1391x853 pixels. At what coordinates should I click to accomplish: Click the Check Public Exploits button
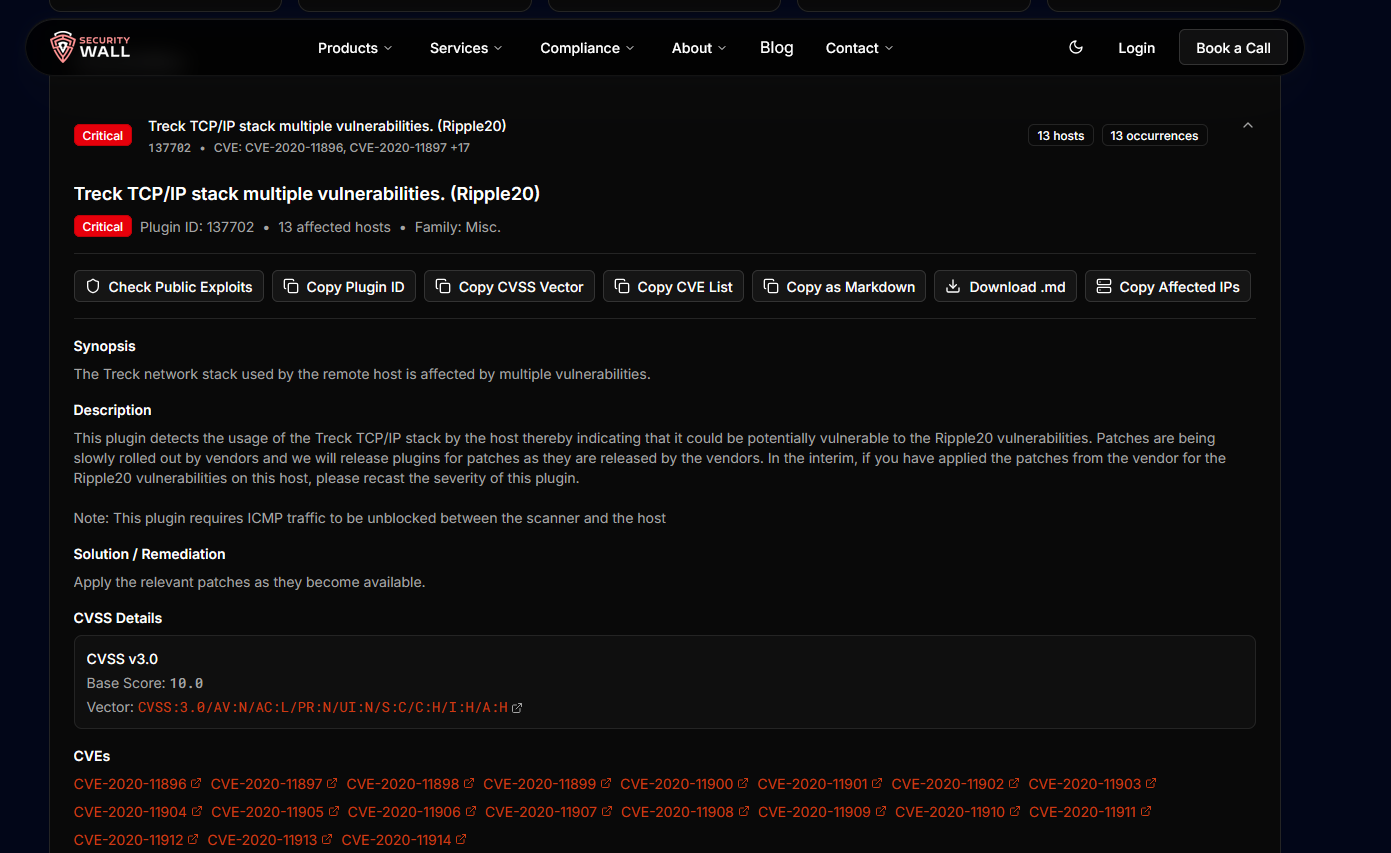click(x=169, y=287)
